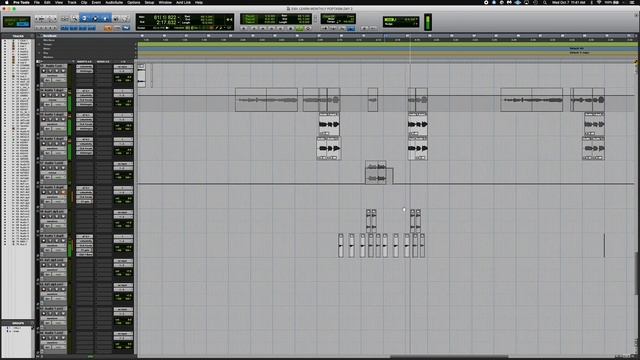The height and width of the screenshot is (360, 640).
Task: Click the Stop transport button
Action: pos(291,29)
